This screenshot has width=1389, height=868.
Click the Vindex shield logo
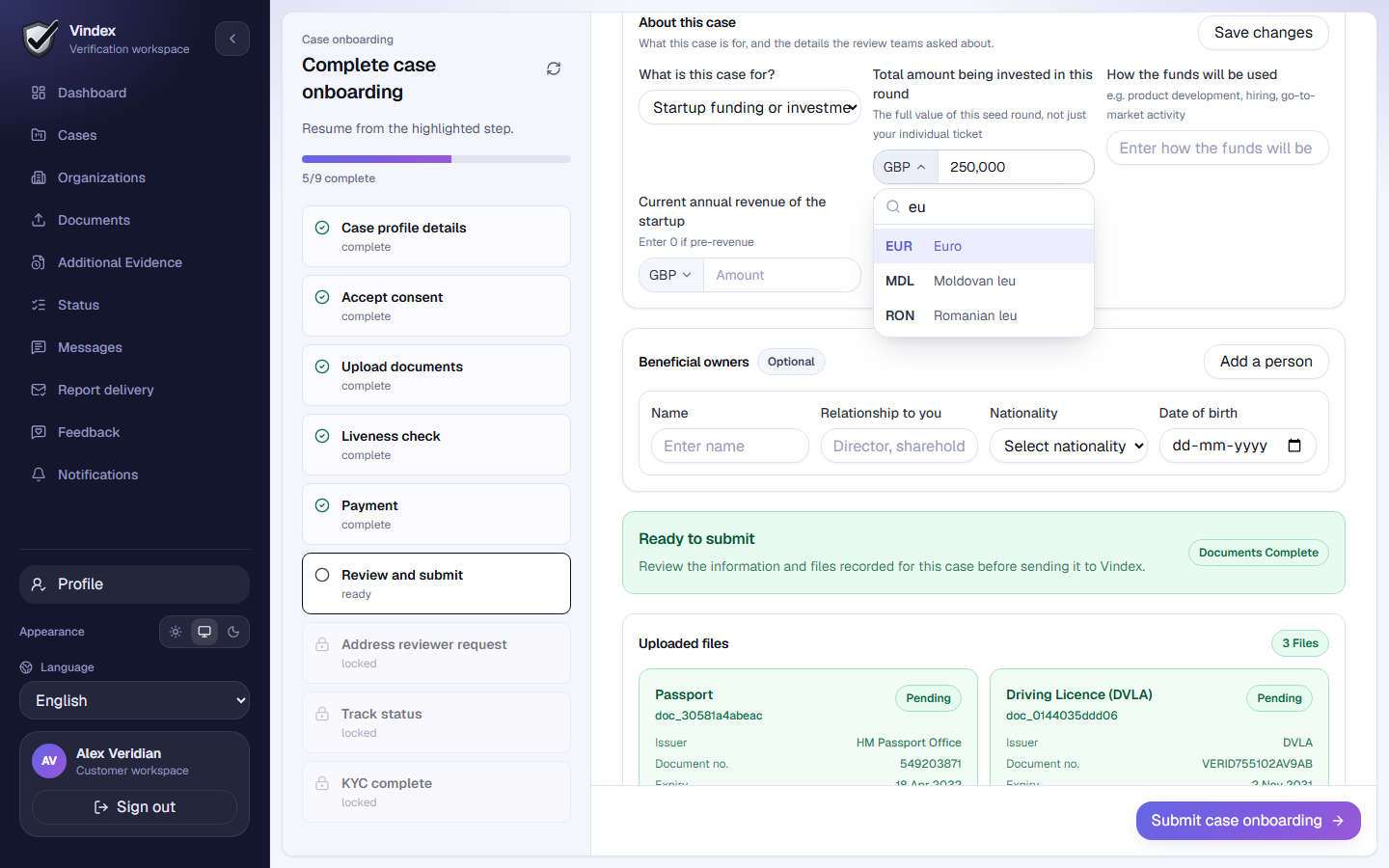40,39
